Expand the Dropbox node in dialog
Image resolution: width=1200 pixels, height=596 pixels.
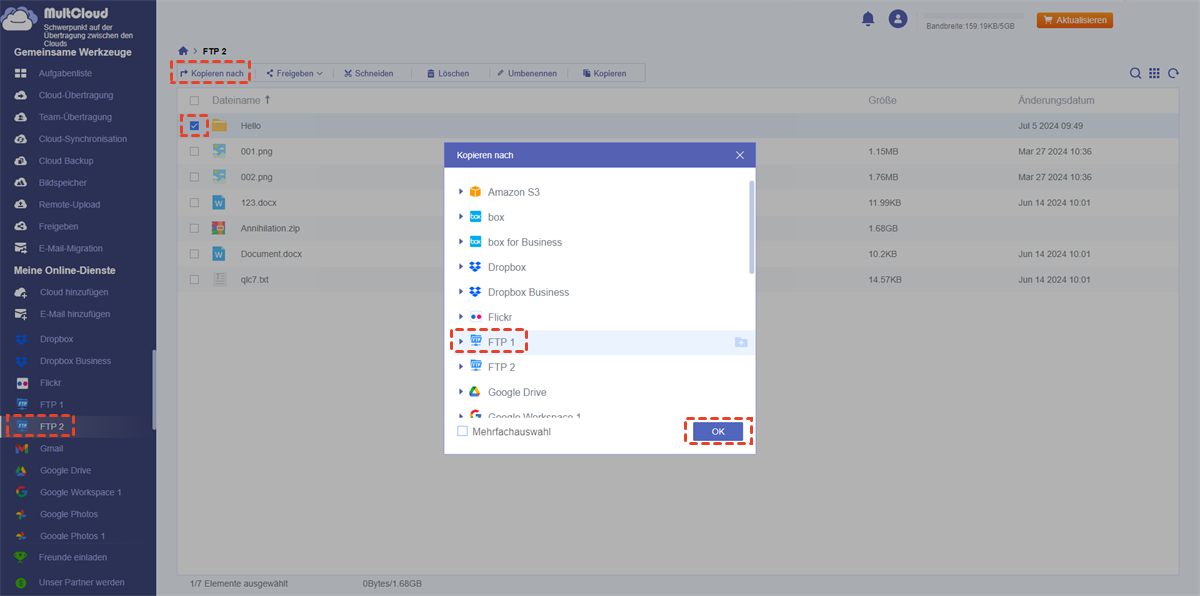tap(461, 266)
